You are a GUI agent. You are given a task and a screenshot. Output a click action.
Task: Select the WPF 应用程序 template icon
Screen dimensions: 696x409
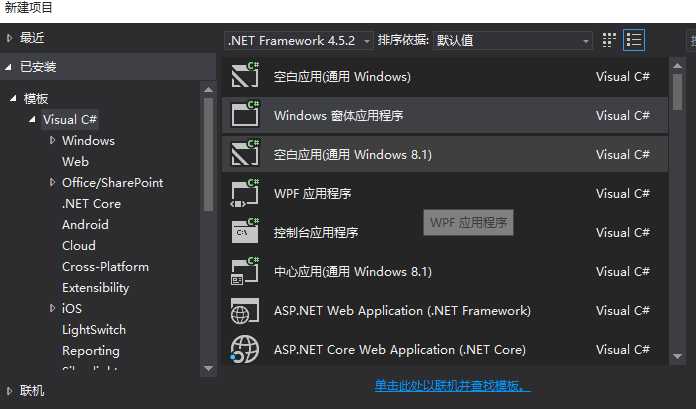point(245,193)
